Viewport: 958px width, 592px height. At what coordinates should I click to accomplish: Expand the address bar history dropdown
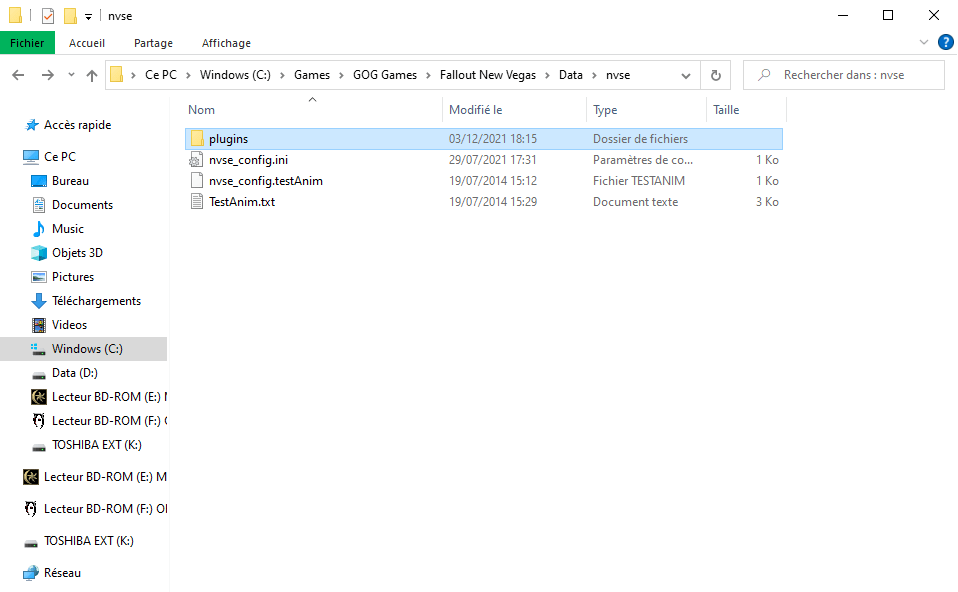(686, 75)
